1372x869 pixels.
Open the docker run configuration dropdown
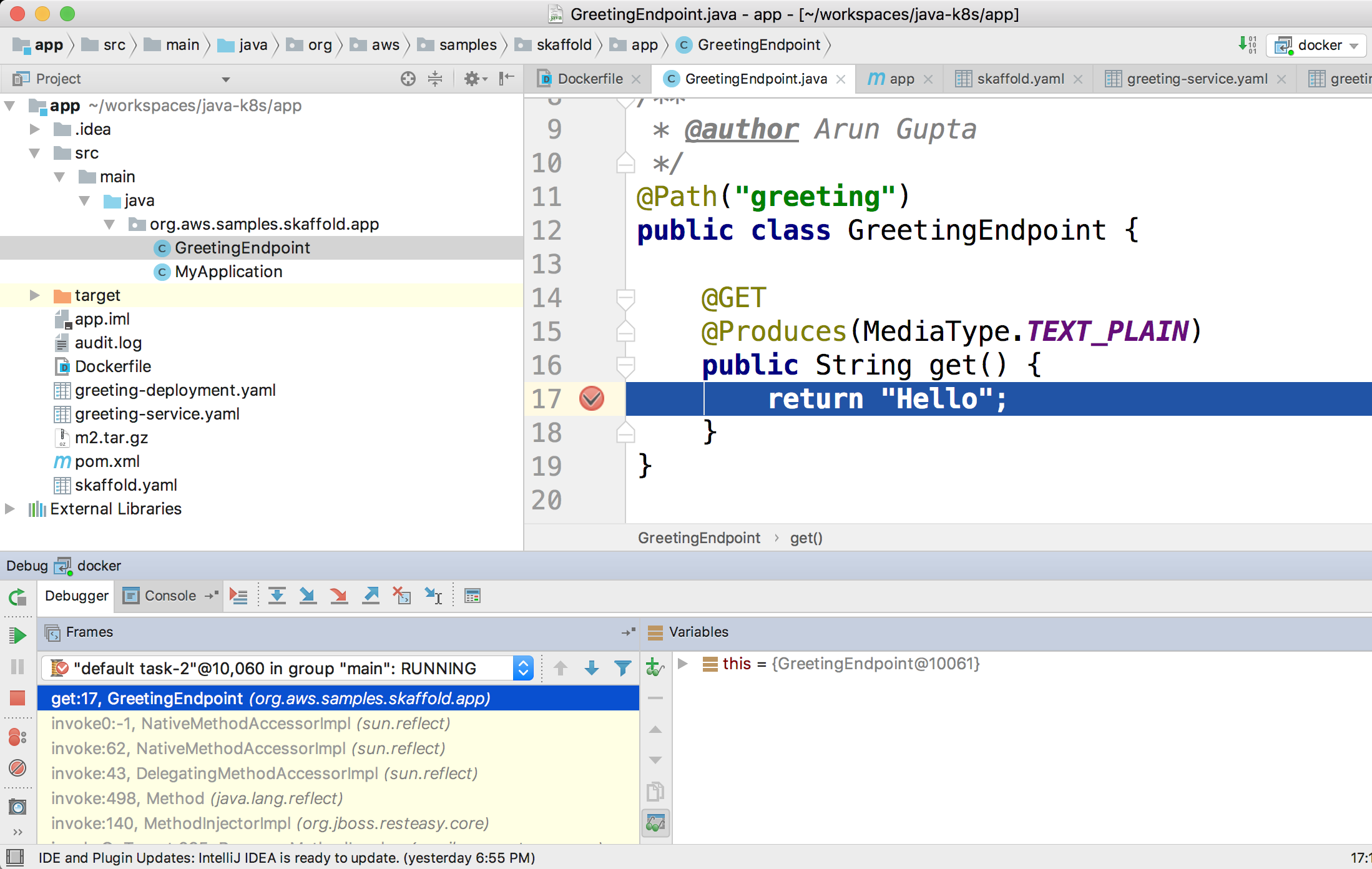tap(1316, 45)
